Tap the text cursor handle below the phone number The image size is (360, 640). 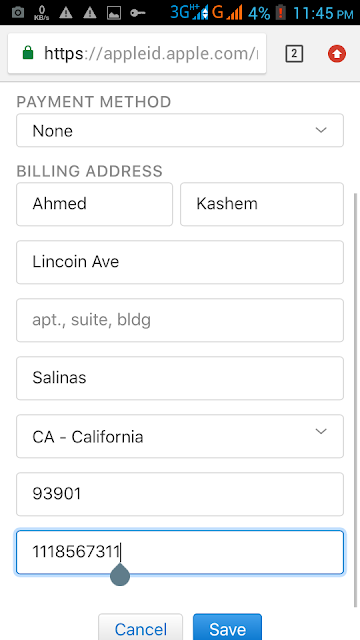click(120, 575)
